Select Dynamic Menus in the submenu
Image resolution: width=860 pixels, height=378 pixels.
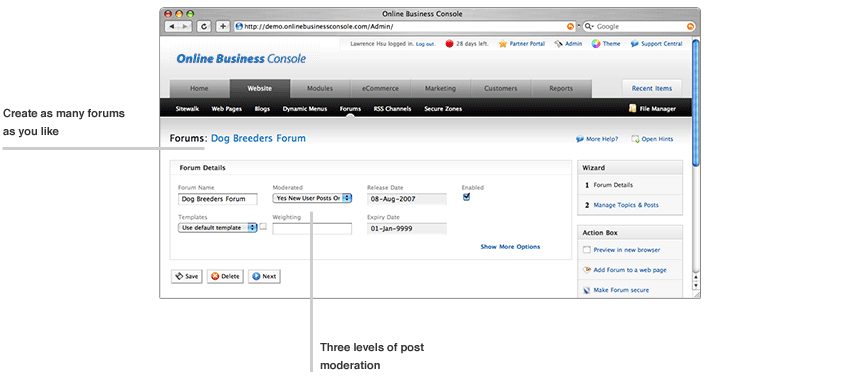(x=305, y=109)
